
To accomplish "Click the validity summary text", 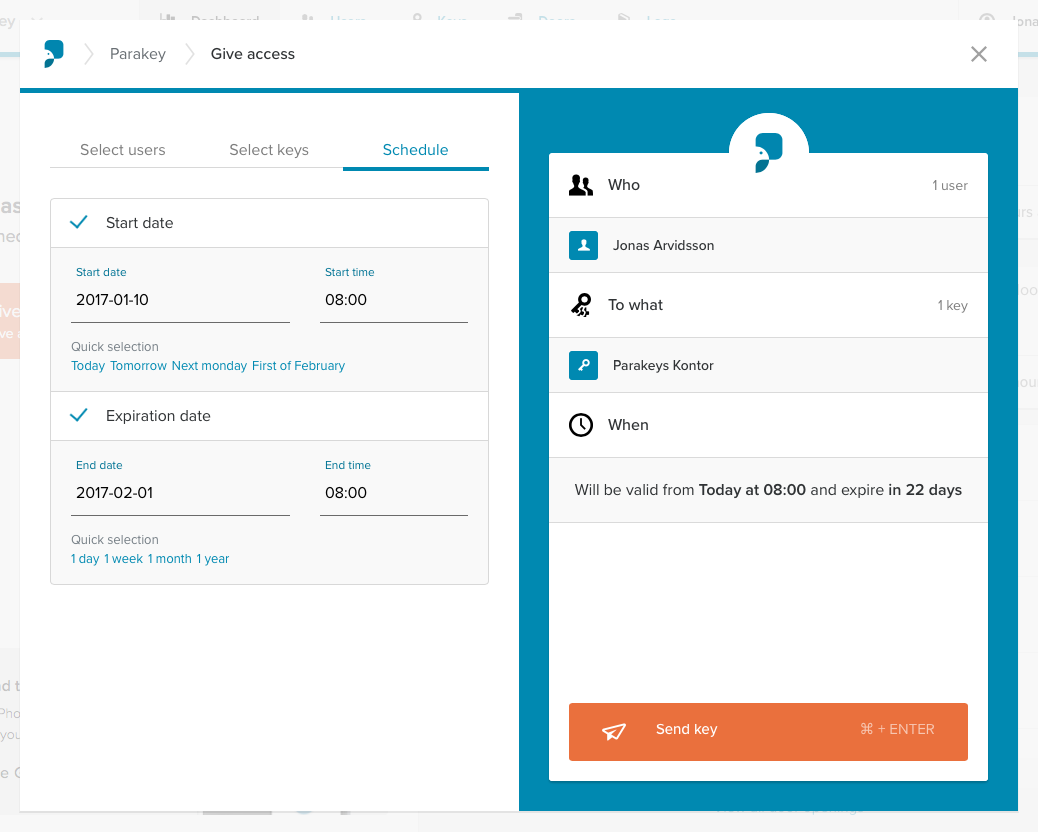I will click(x=768, y=490).
